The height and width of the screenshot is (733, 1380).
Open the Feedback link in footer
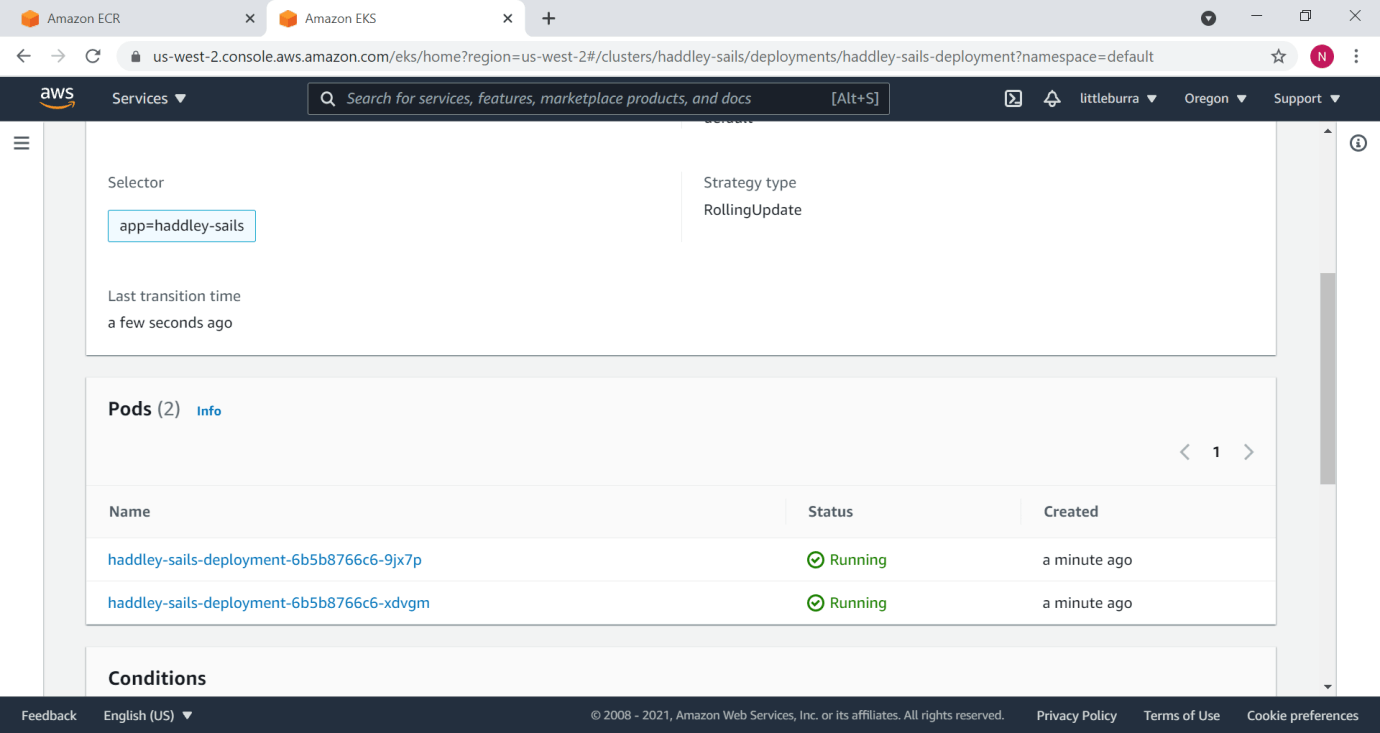(x=49, y=715)
